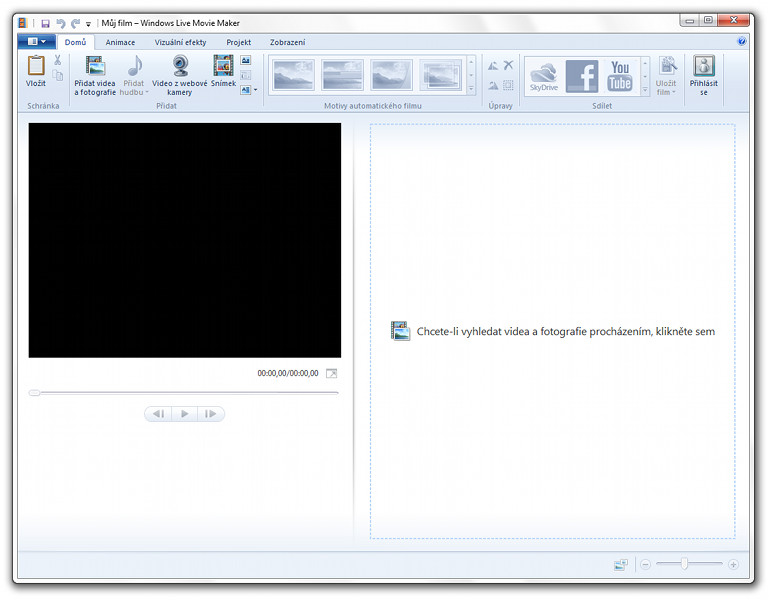Open the blue application menu button

37,42
